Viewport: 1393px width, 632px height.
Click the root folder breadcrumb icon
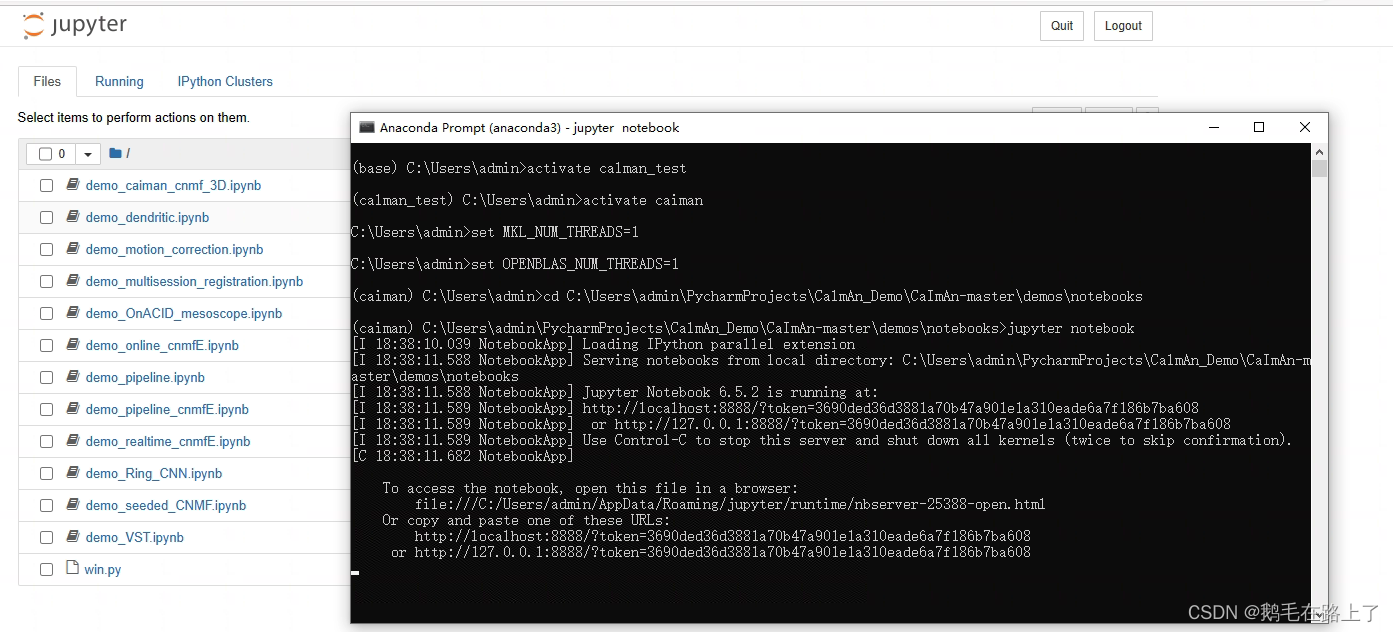[x=115, y=153]
